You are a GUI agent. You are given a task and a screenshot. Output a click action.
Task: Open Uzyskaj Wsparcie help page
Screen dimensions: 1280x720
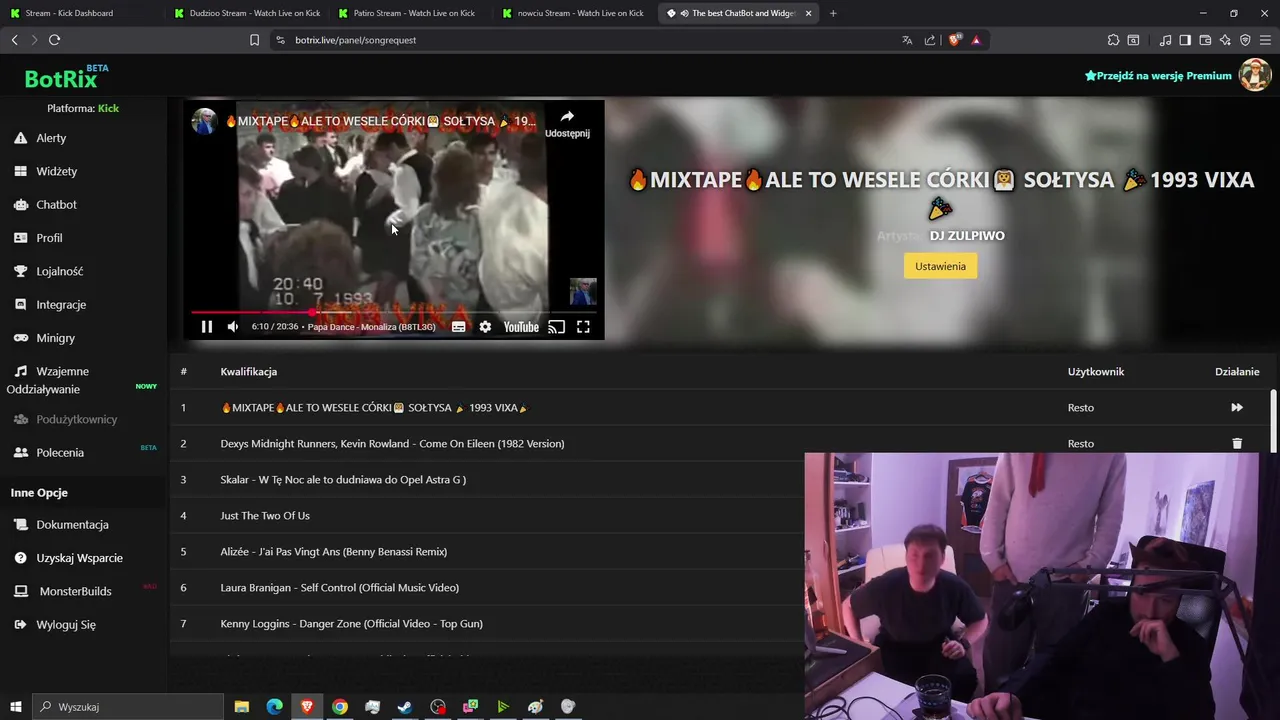pyautogui.click(x=79, y=558)
